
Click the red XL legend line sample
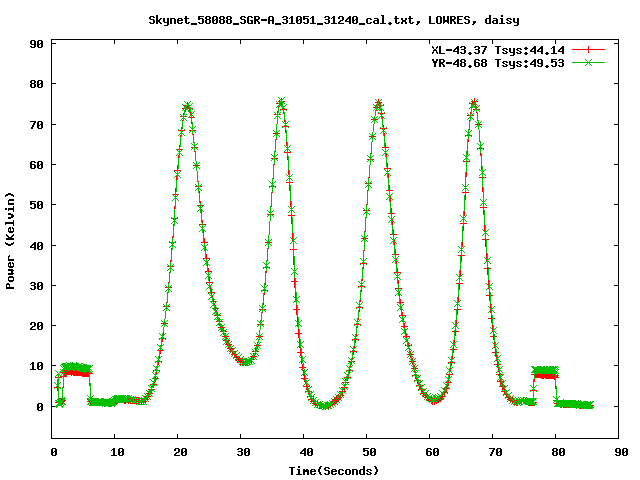click(588, 50)
